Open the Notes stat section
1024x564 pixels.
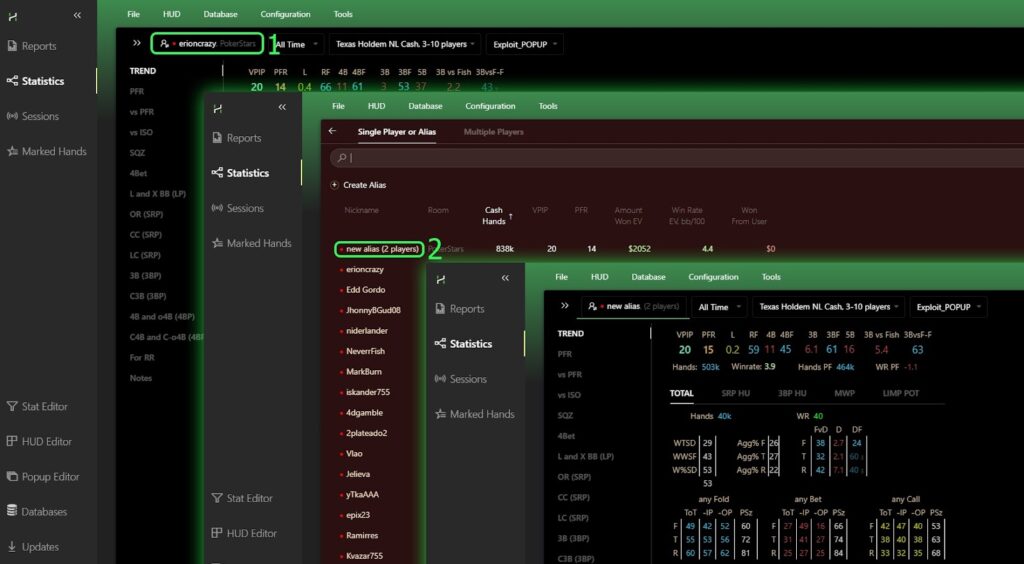[141, 378]
